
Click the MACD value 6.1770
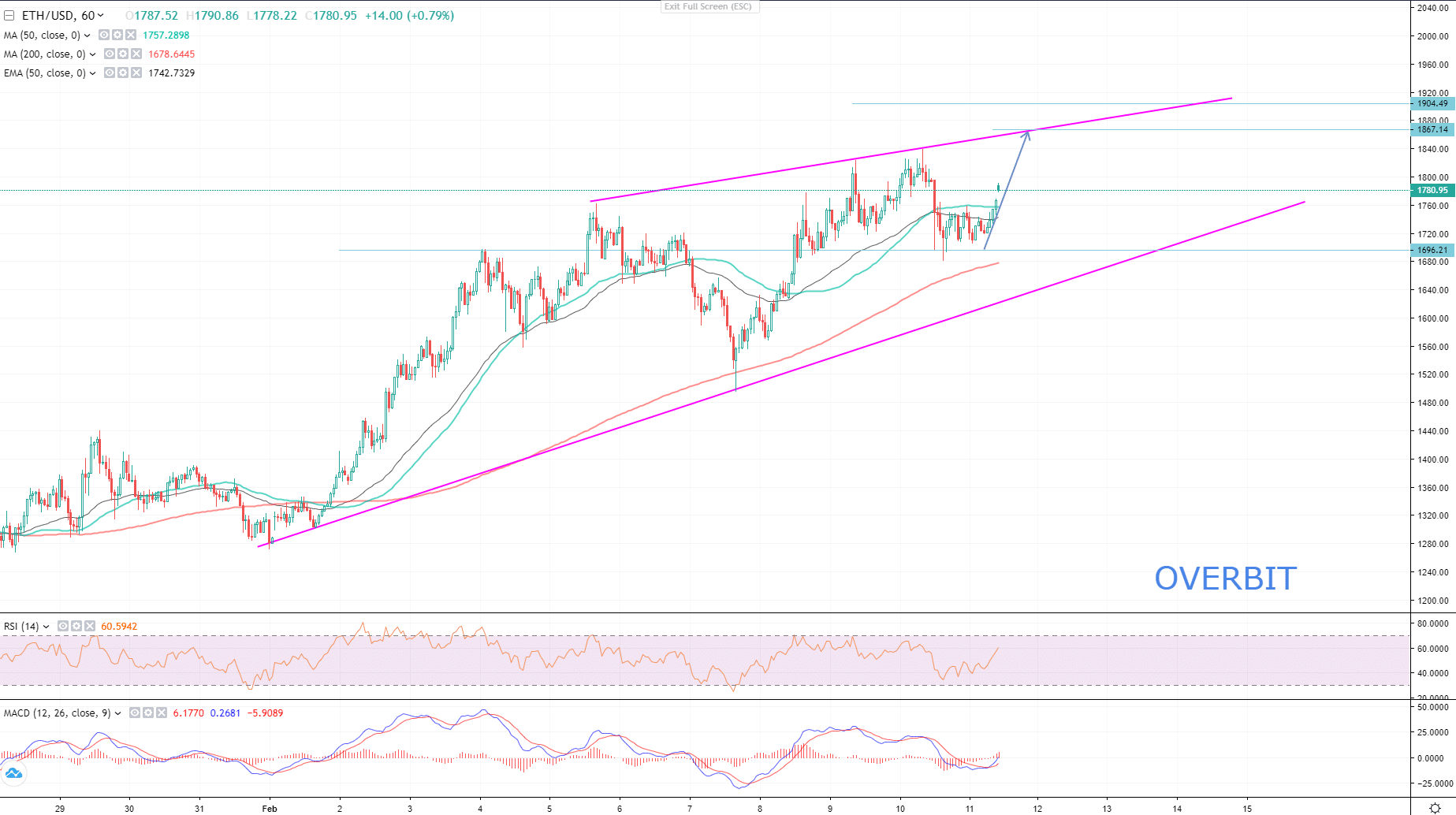(188, 713)
